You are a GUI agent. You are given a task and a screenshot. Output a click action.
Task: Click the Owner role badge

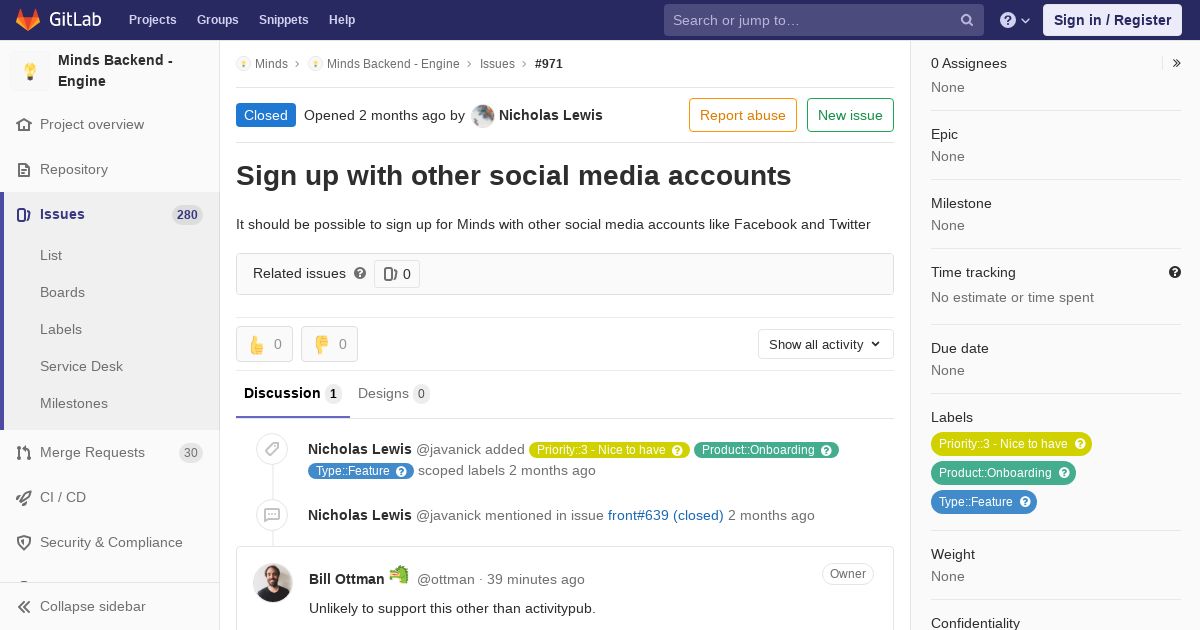(848, 574)
